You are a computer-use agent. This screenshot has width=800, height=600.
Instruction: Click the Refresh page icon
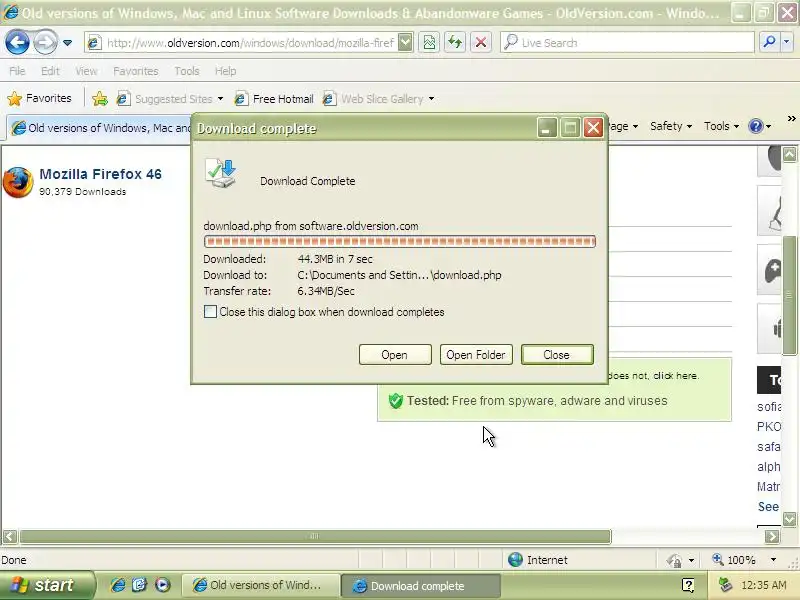pyautogui.click(x=455, y=43)
